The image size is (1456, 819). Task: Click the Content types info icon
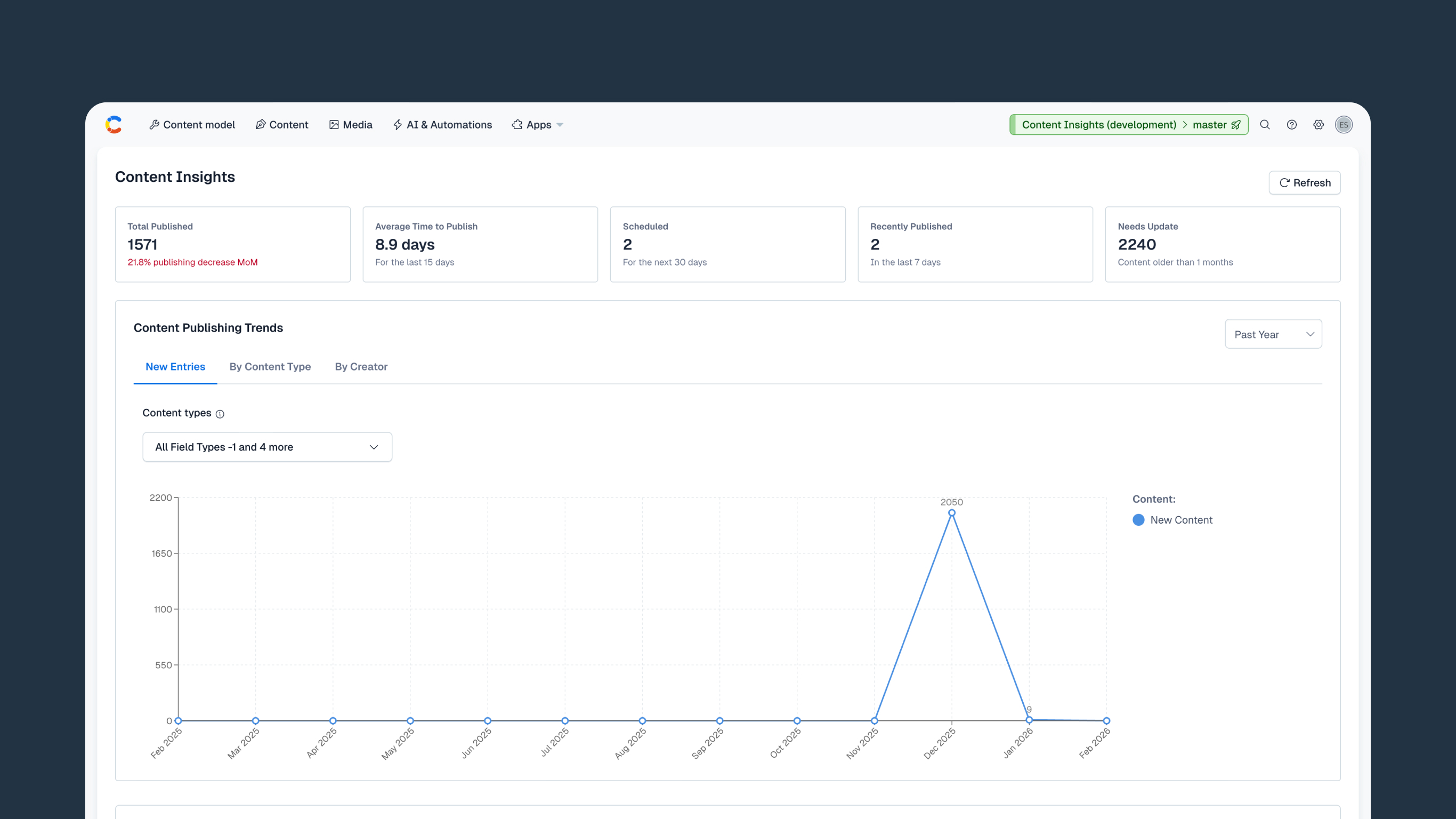220,414
